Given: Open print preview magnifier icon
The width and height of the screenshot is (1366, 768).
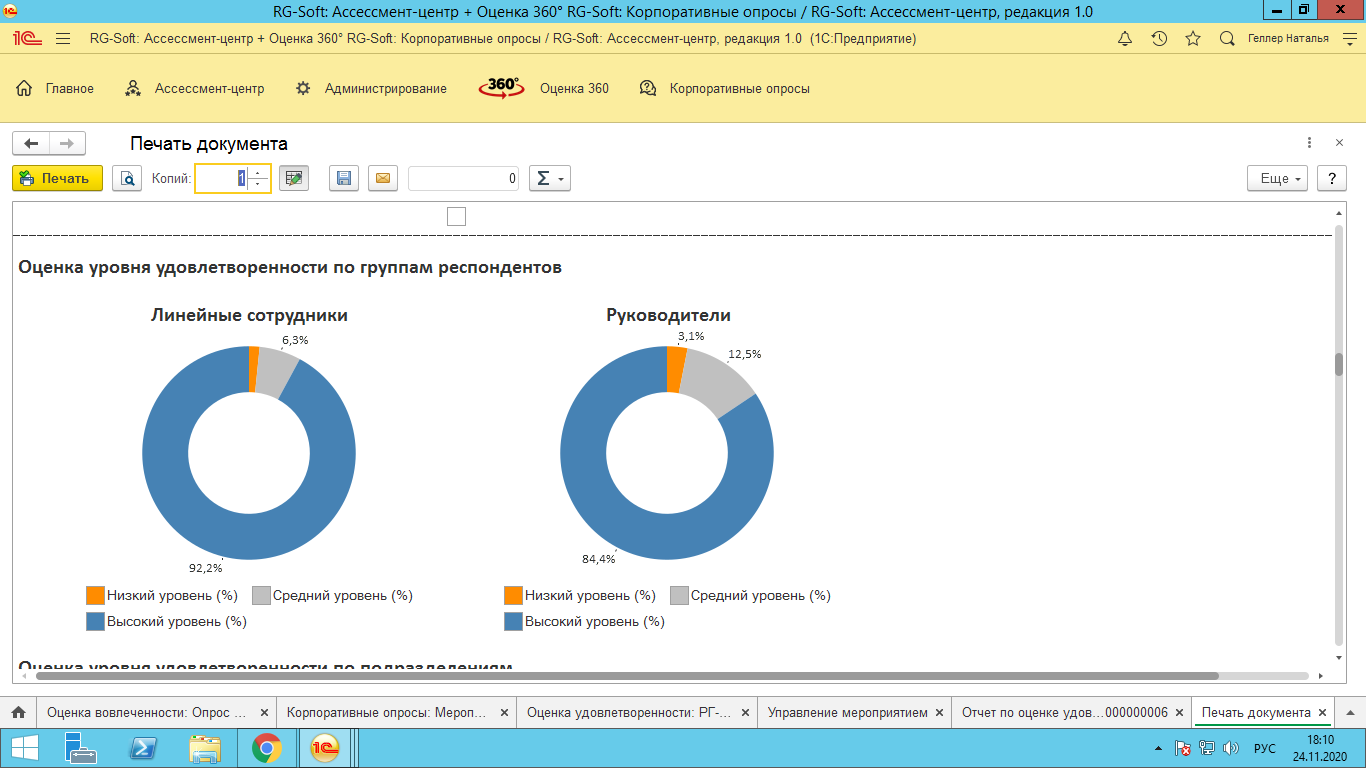Looking at the screenshot, I should click(127, 179).
